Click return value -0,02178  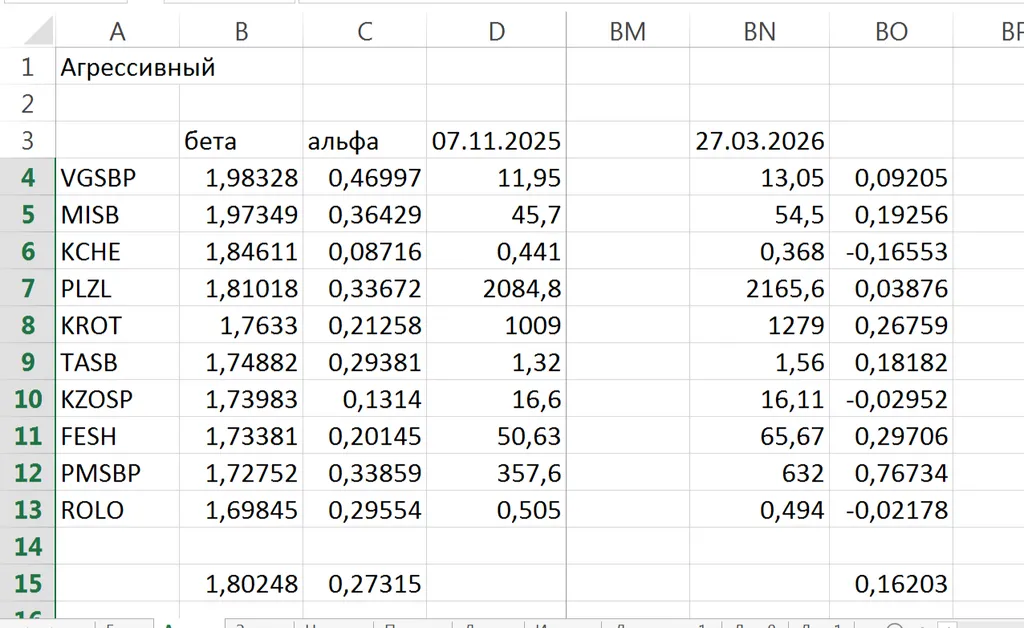click(x=891, y=510)
